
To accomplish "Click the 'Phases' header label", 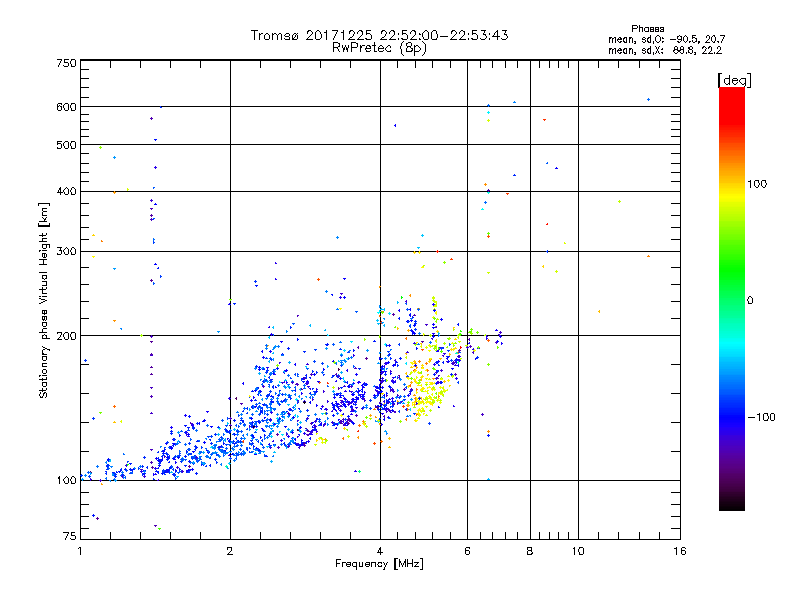I will pyautogui.click(x=647, y=29).
